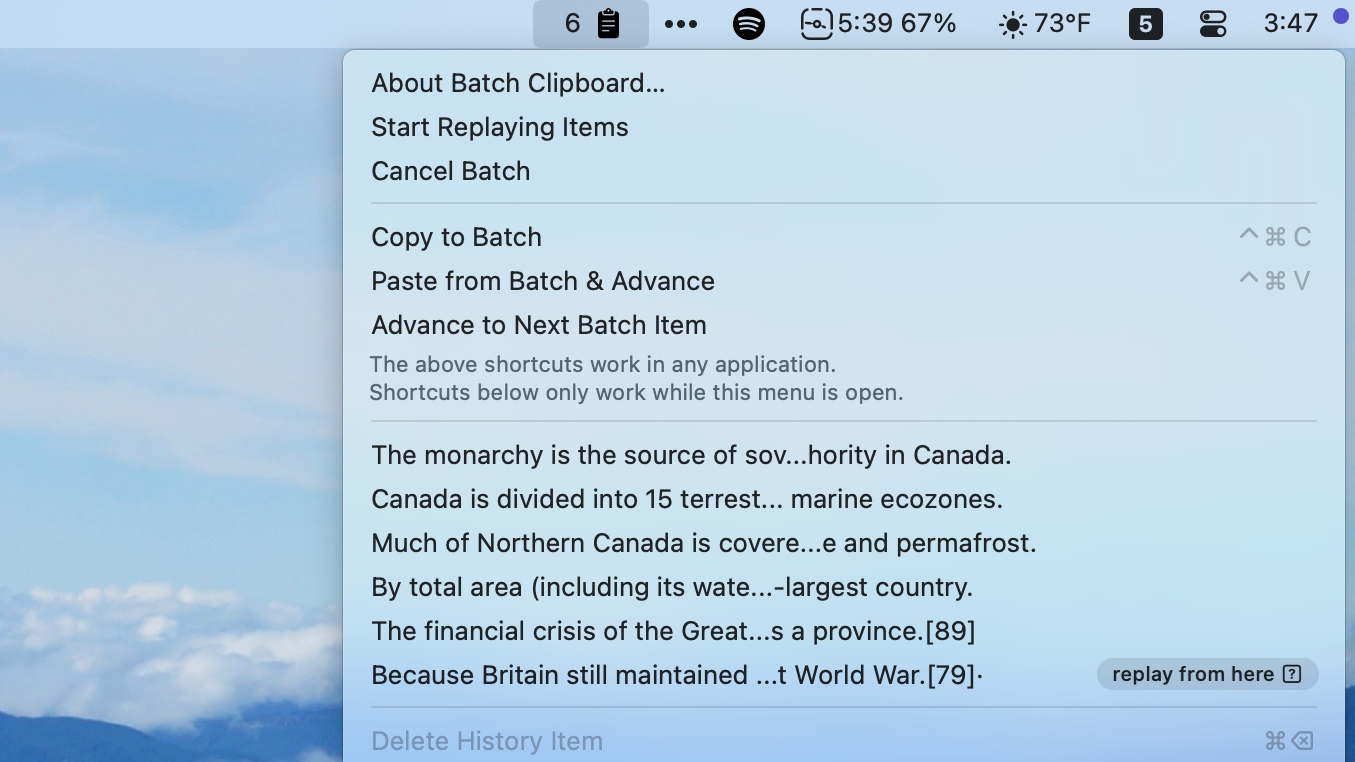This screenshot has width=1355, height=762.
Task: Open the weather 73°F menu bar item
Action: point(1045,24)
